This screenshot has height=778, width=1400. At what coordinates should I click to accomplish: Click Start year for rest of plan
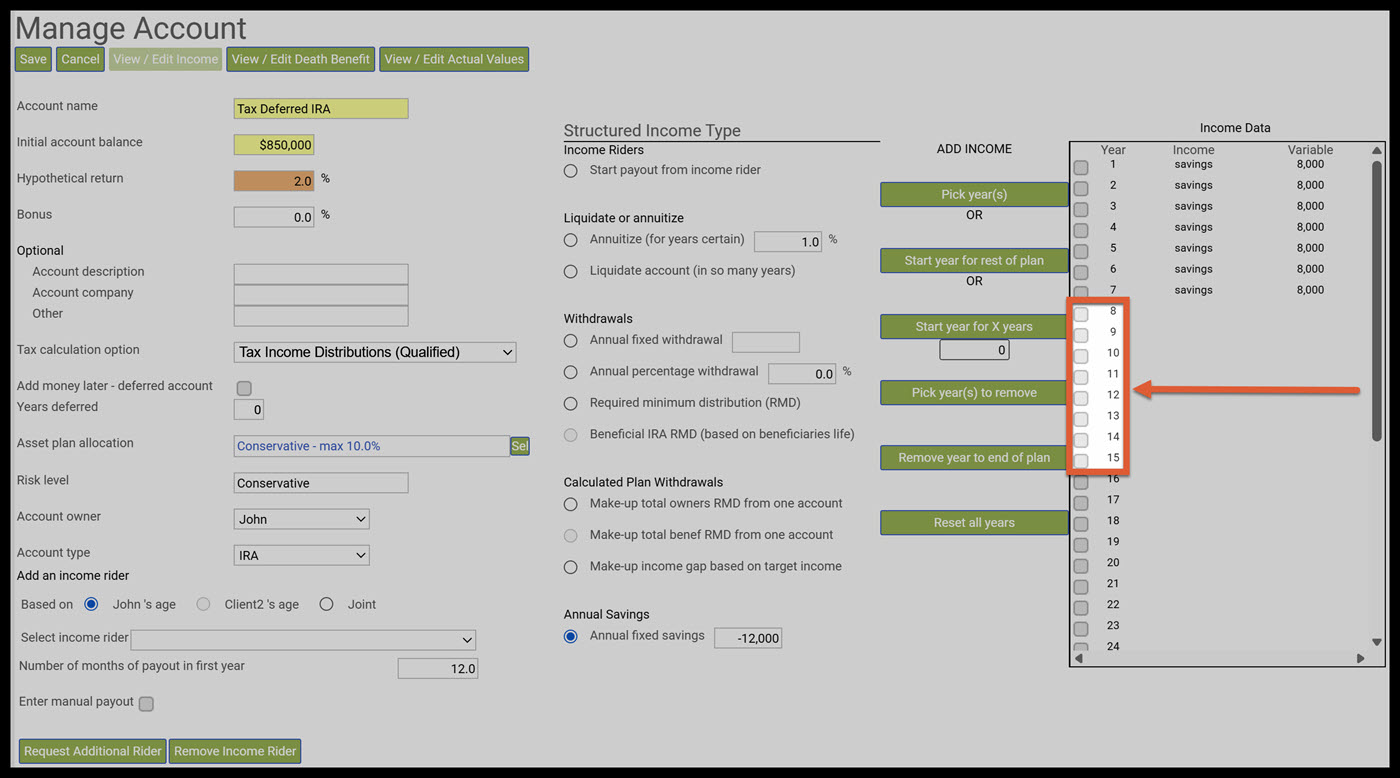tap(974, 260)
